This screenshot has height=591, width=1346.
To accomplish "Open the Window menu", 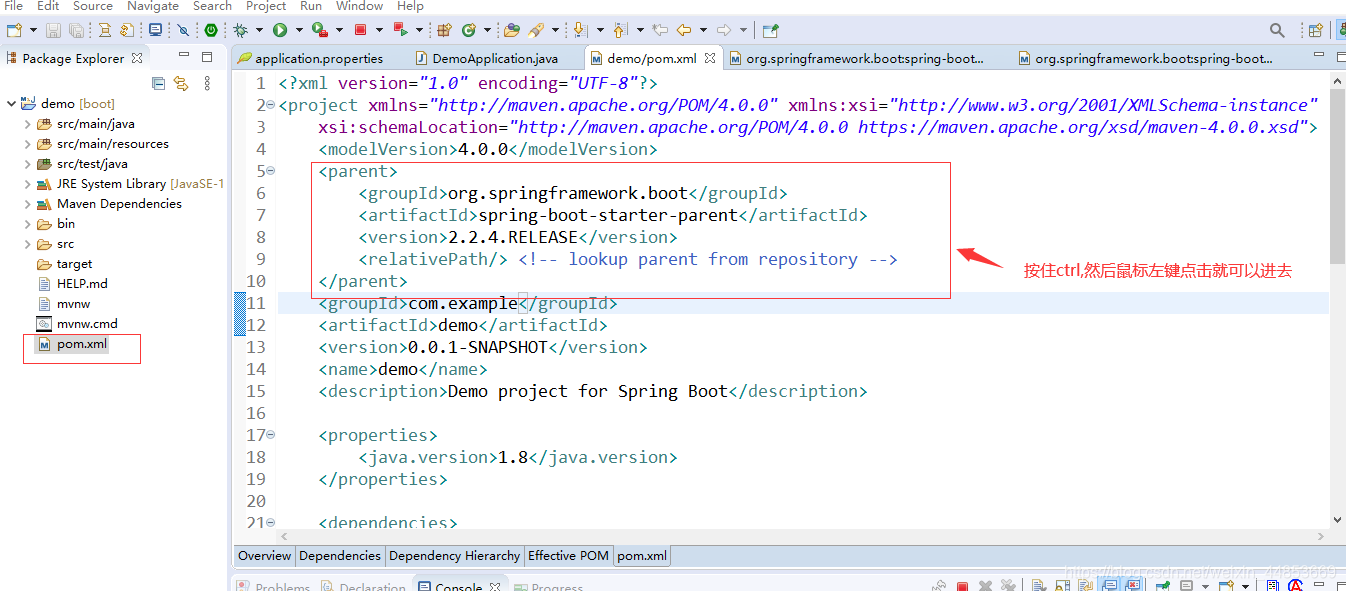I will 359,6.
